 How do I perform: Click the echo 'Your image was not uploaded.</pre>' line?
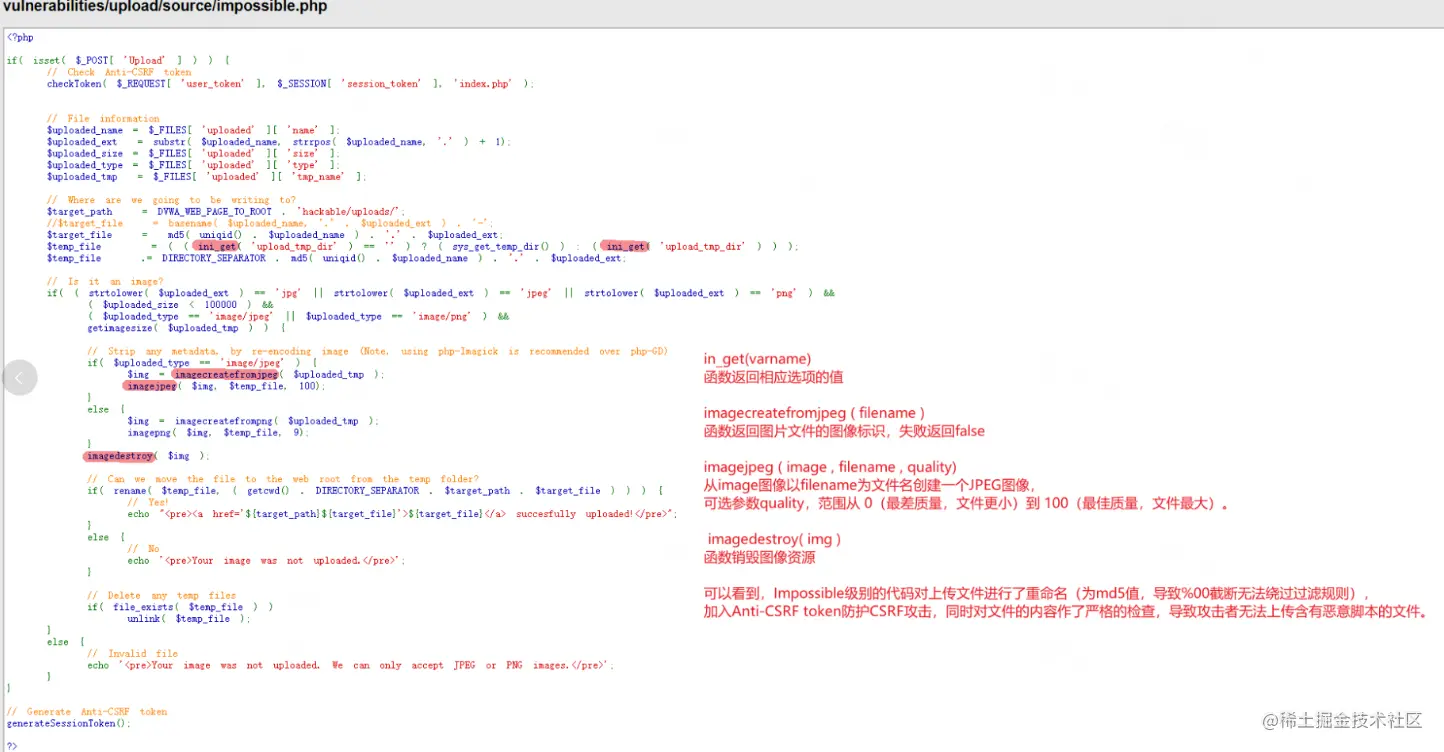click(x=266, y=561)
